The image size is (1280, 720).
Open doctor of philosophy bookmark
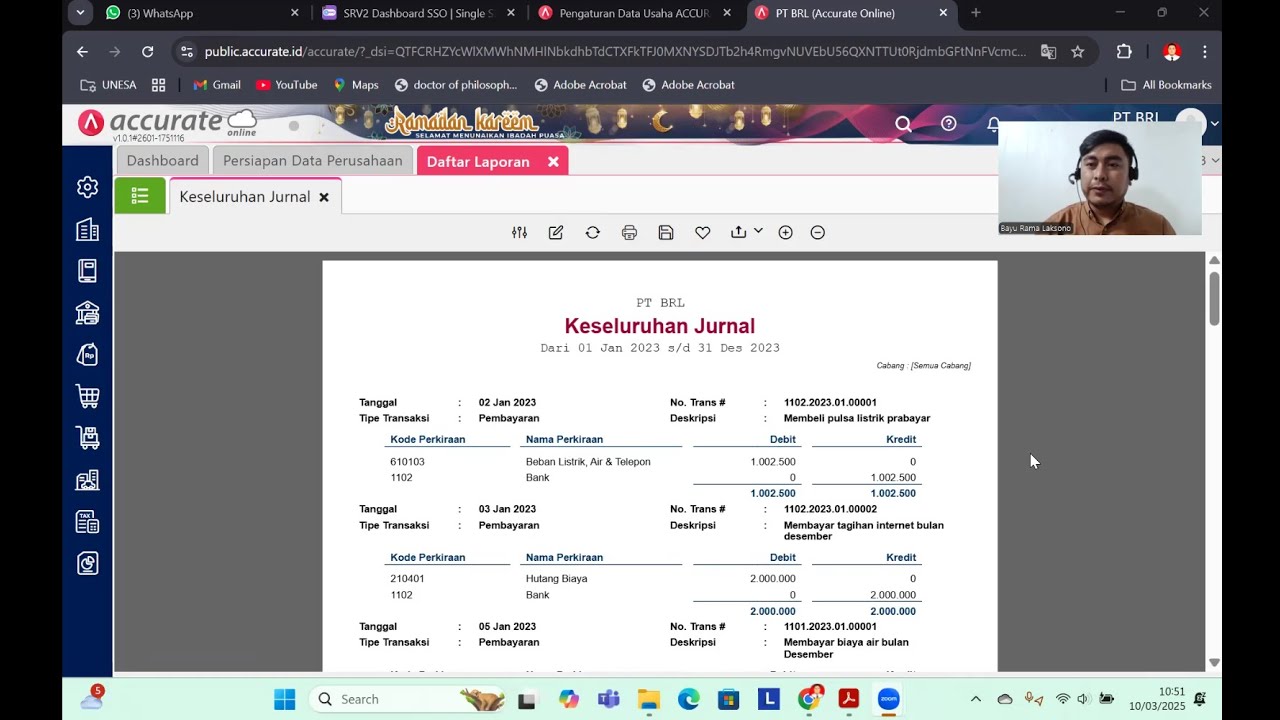click(456, 85)
